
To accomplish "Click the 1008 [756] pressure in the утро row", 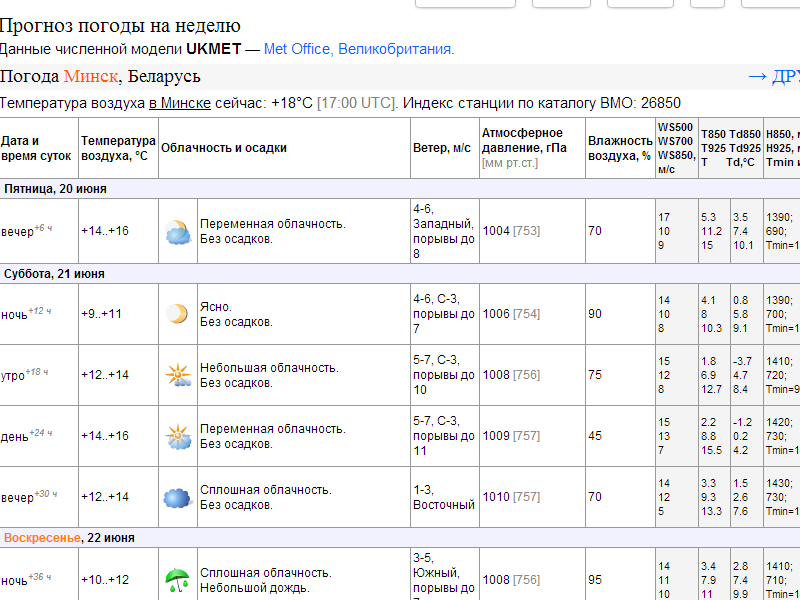I will (x=511, y=375).
